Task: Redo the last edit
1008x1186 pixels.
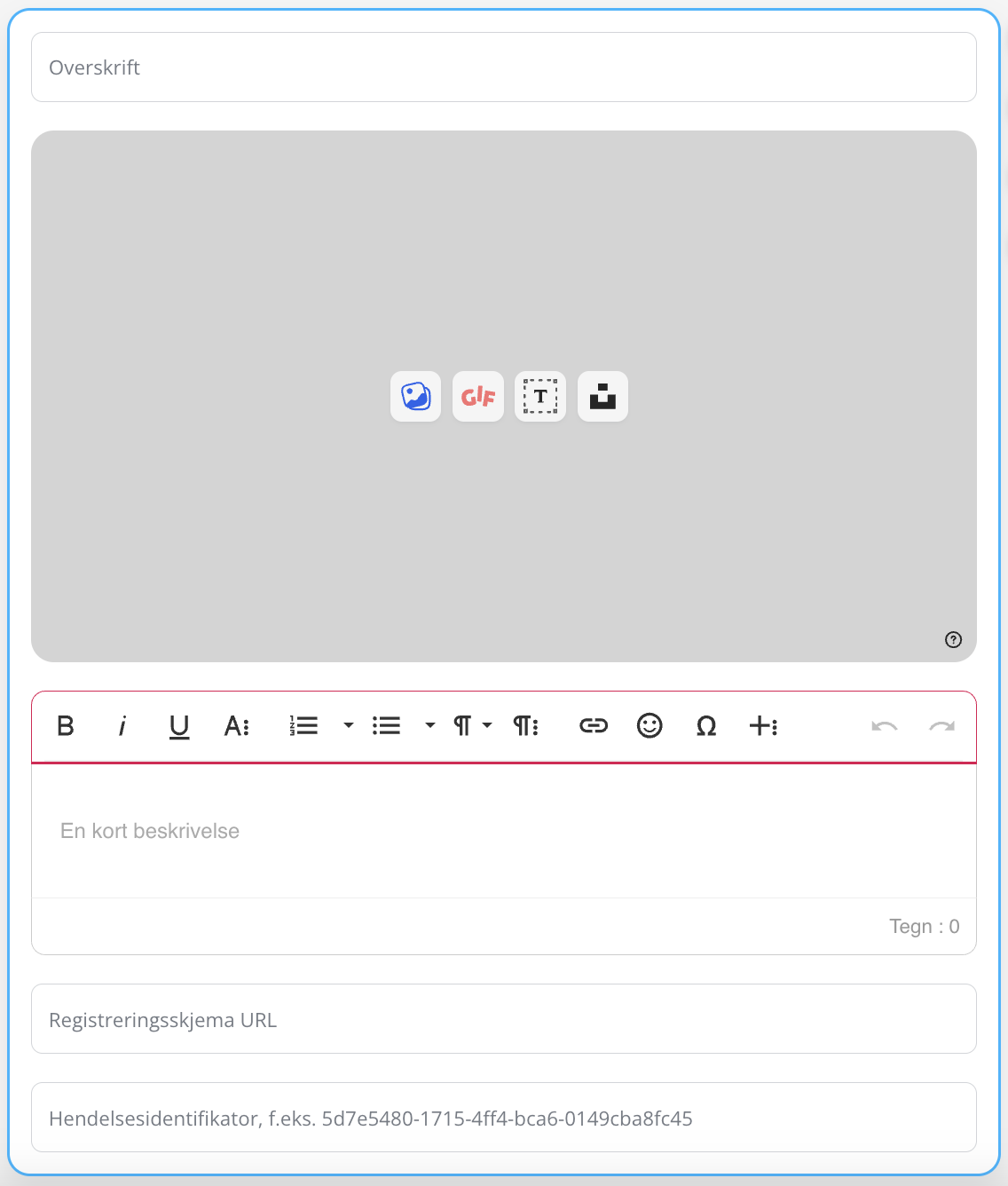Action: (x=941, y=726)
